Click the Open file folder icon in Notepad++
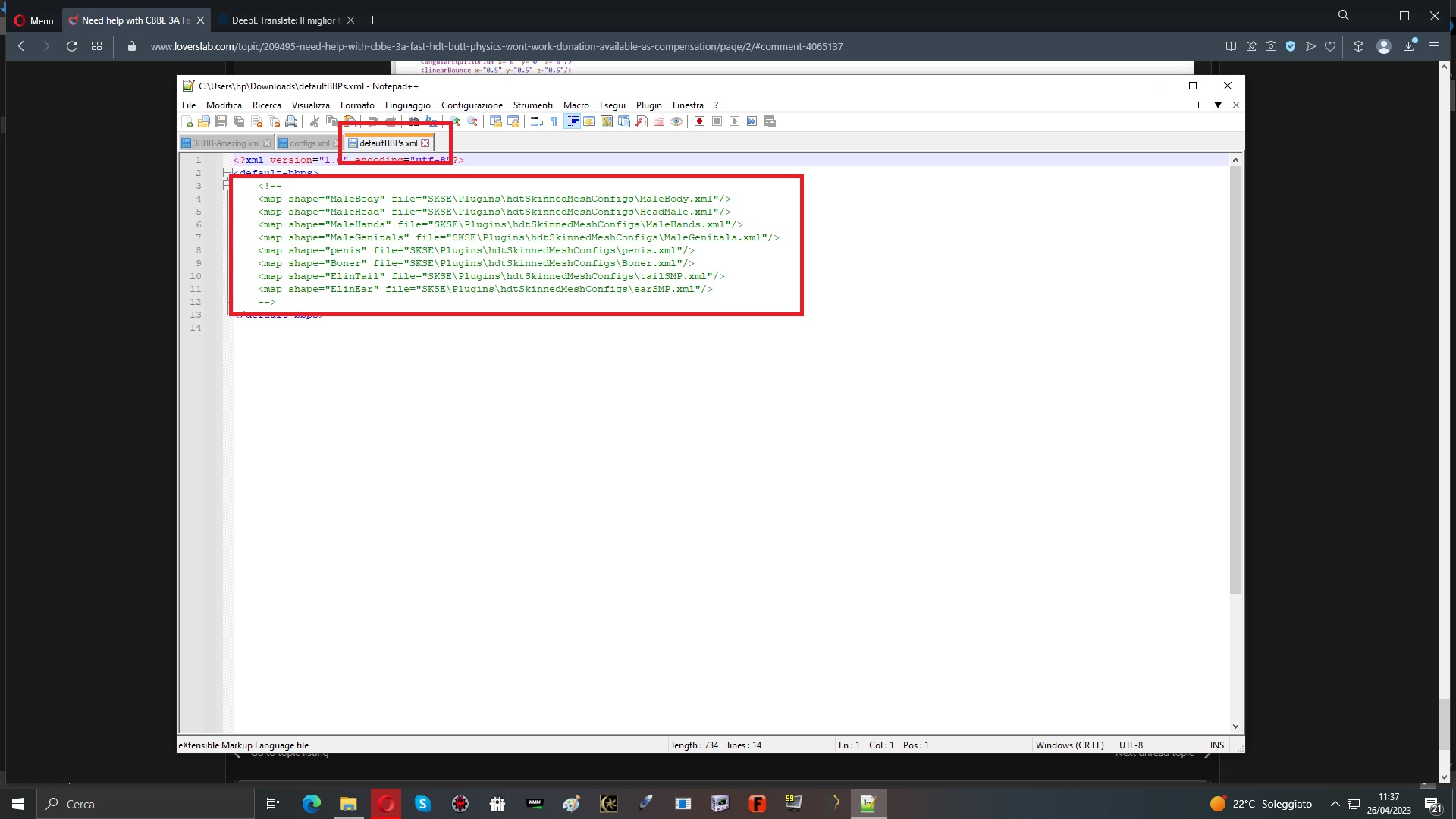This screenshot has width=1456, height=819. pyautogui.click(x=204, y=121)
